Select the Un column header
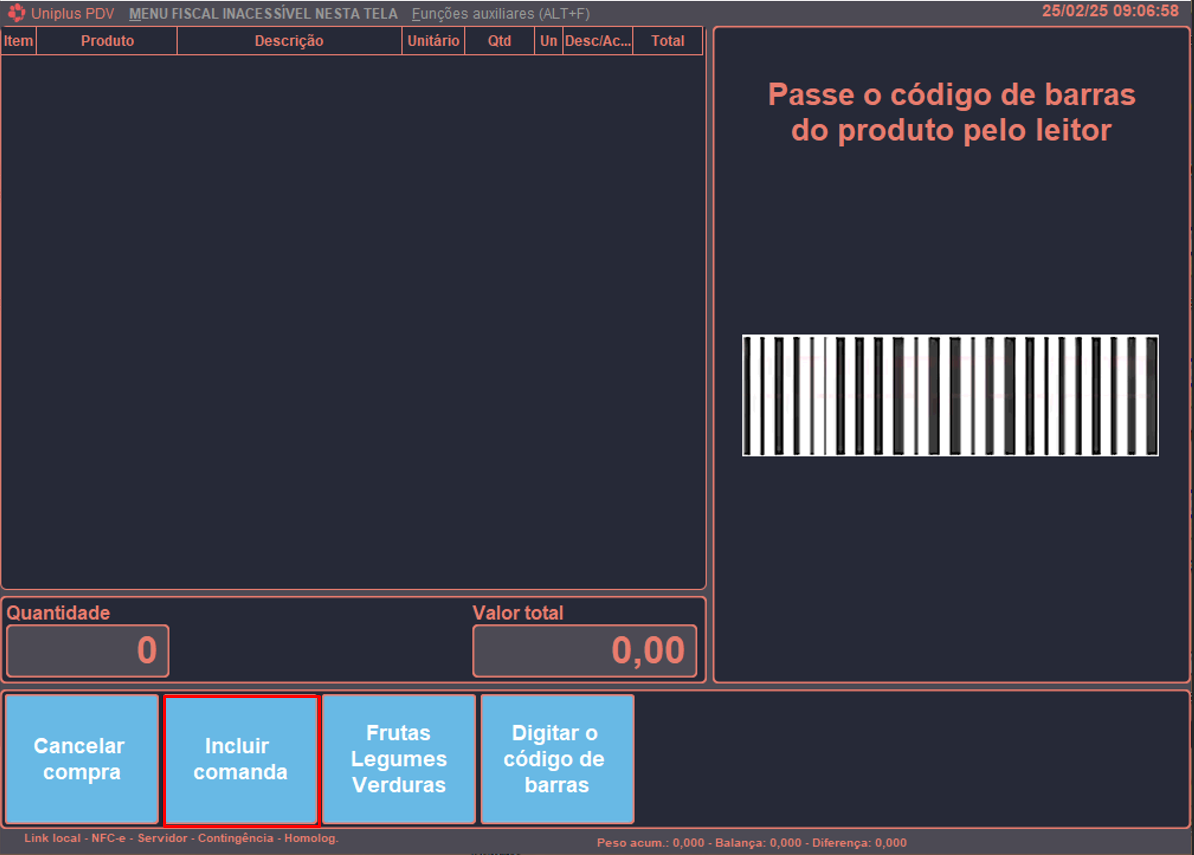The image size is (1194, 855). (549, 41)
